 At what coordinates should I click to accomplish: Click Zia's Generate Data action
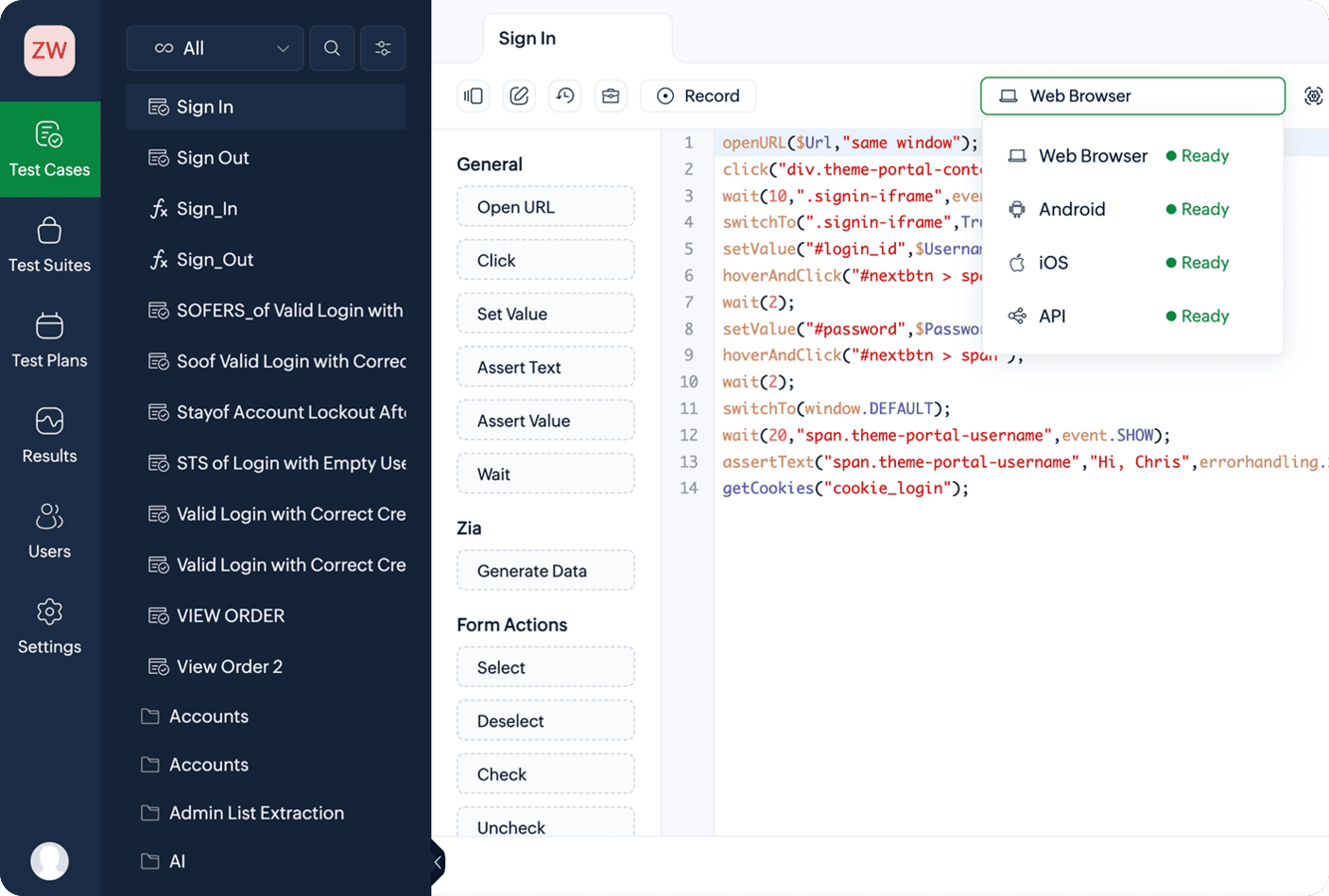[x=545, y=571]
